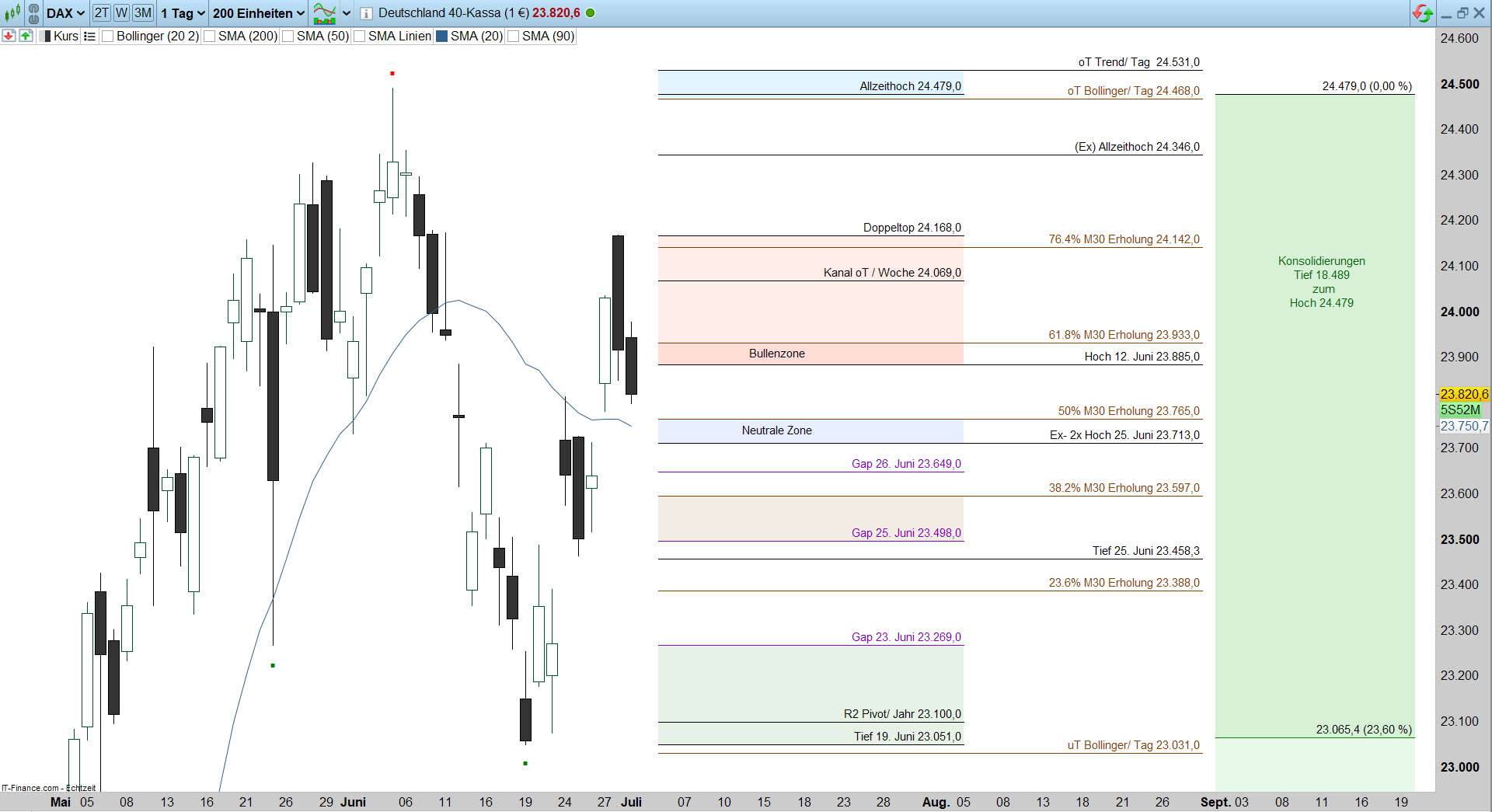
Task: Click the Neutrale Zone label
Action: point(776,430)
